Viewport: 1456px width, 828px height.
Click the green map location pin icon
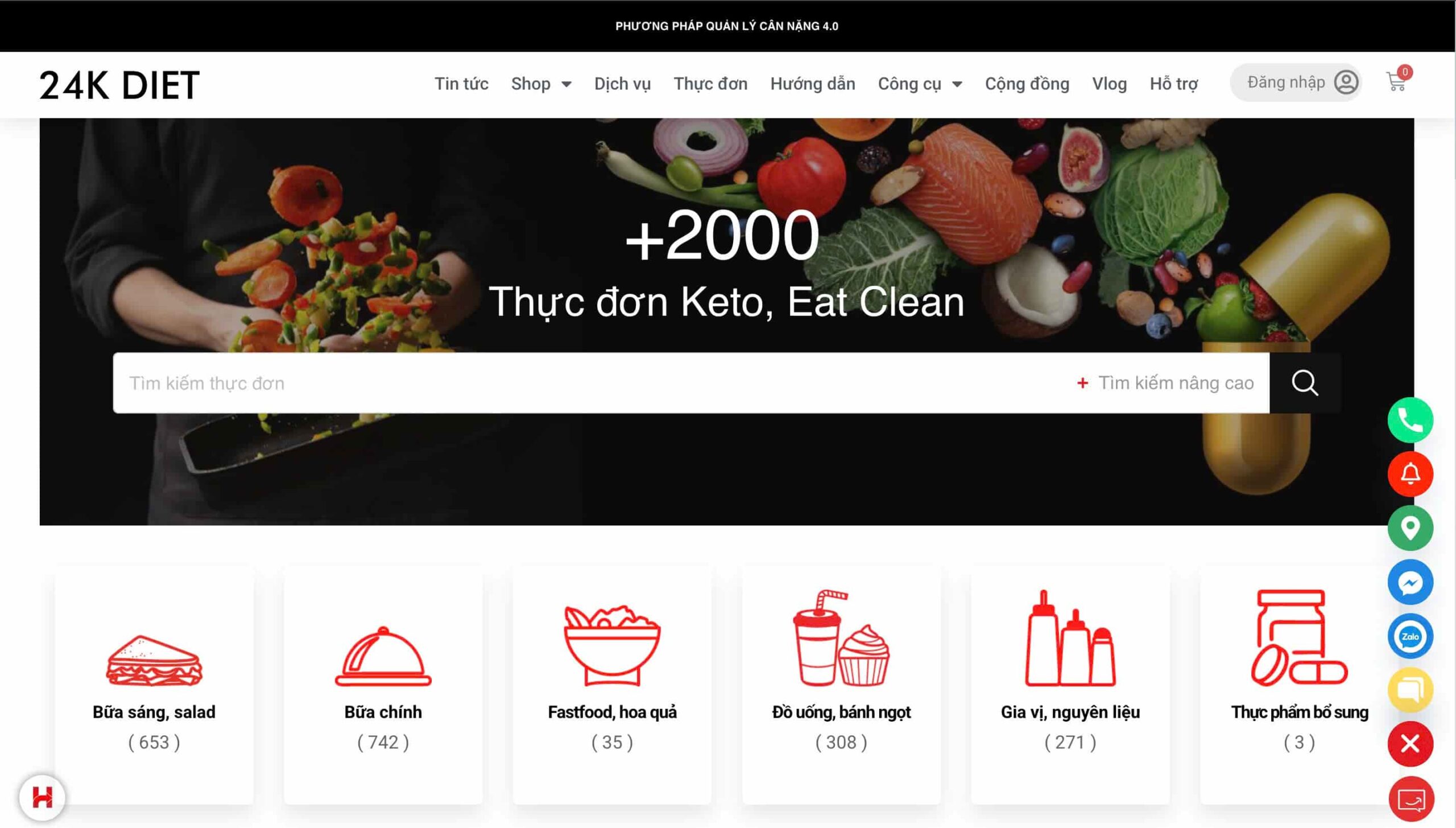(x=1410, y=528)
